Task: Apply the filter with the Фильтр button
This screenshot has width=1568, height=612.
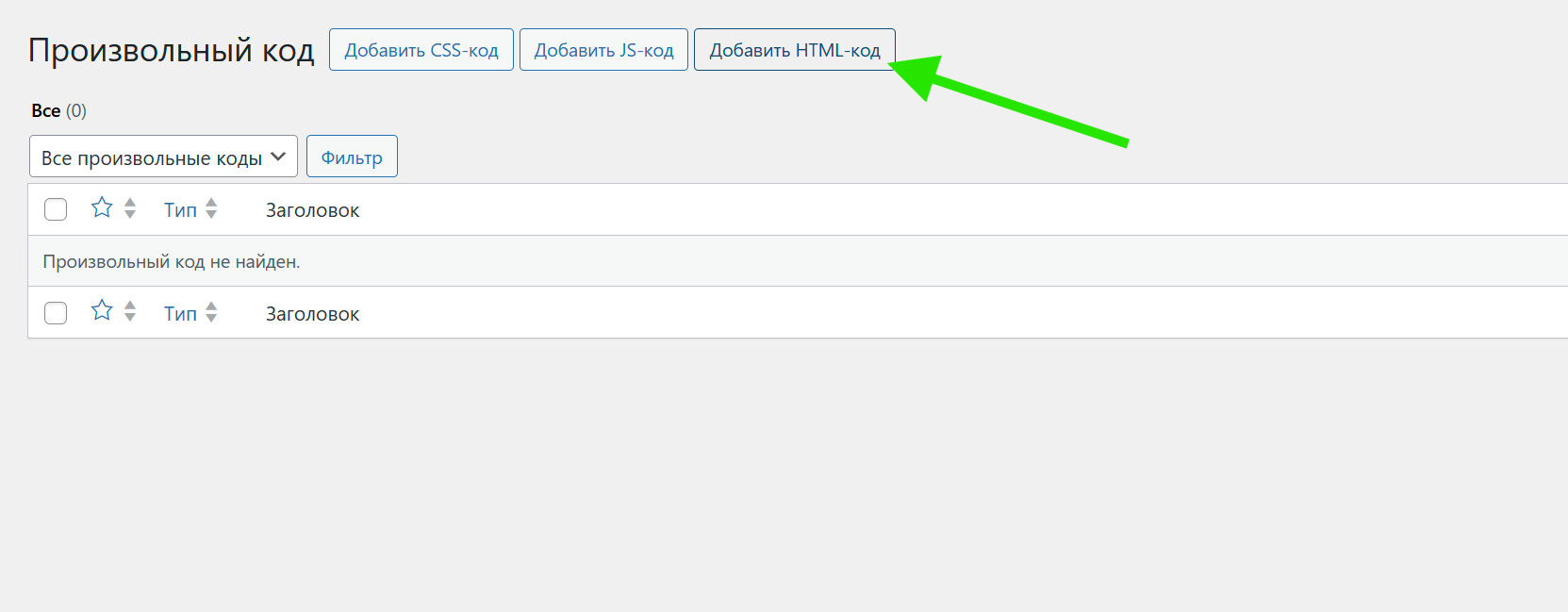Action: coord(352,156)
